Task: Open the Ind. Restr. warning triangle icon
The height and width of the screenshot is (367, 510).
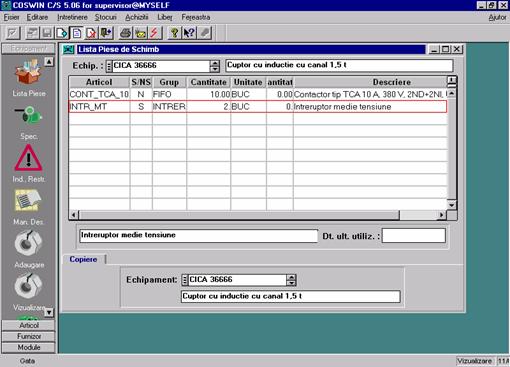Action: 28,158
